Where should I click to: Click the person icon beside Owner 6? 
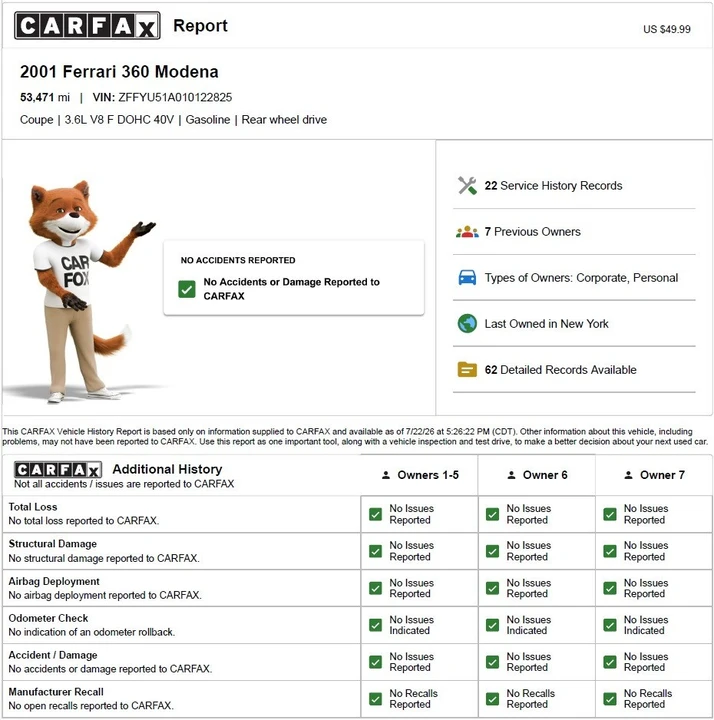point(511,475)
